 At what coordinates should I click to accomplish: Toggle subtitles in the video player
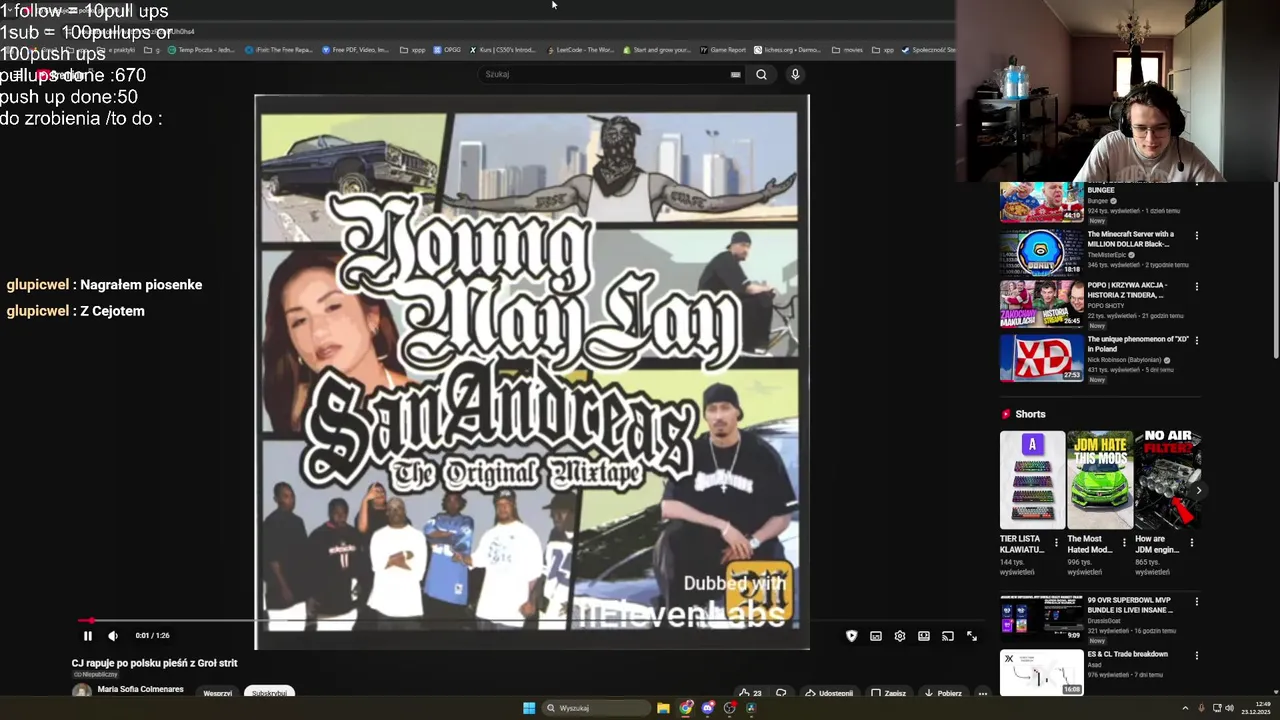click(875, 636)
